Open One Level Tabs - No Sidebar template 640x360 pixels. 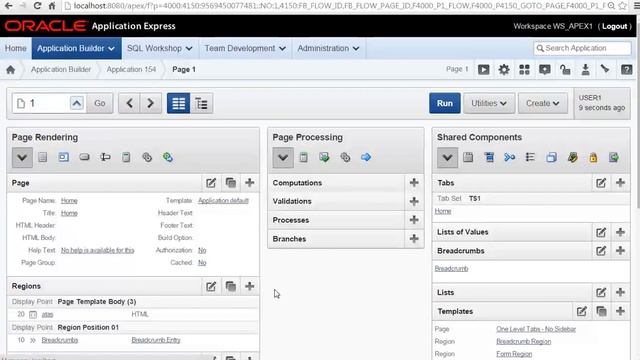[536, 329]
